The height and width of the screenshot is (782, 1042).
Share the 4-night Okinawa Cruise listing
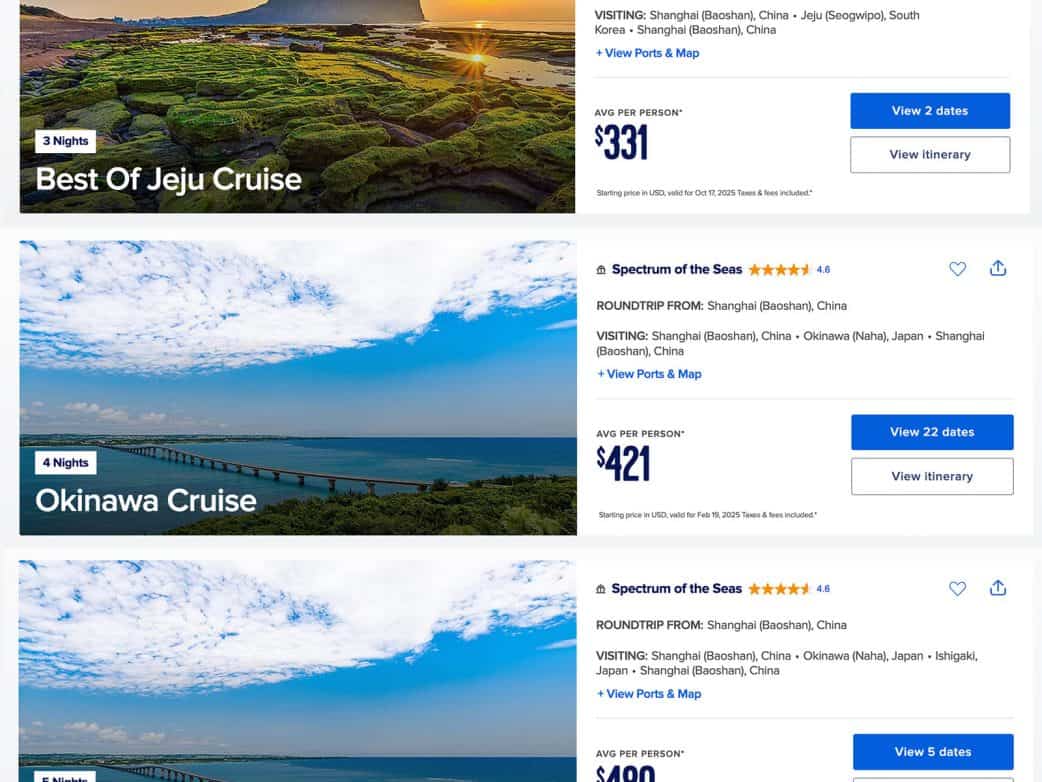click(x=997, y=269)
